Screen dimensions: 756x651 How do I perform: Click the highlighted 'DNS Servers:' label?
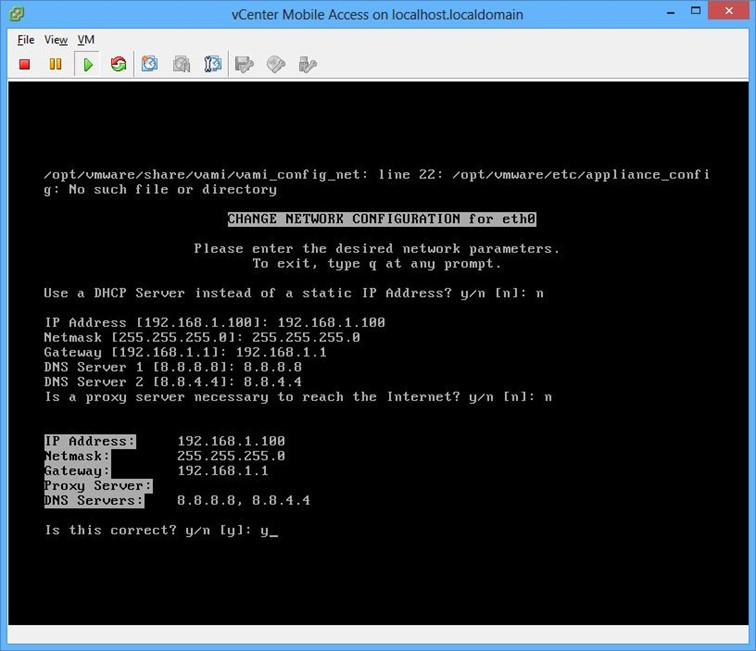[94, 501]
